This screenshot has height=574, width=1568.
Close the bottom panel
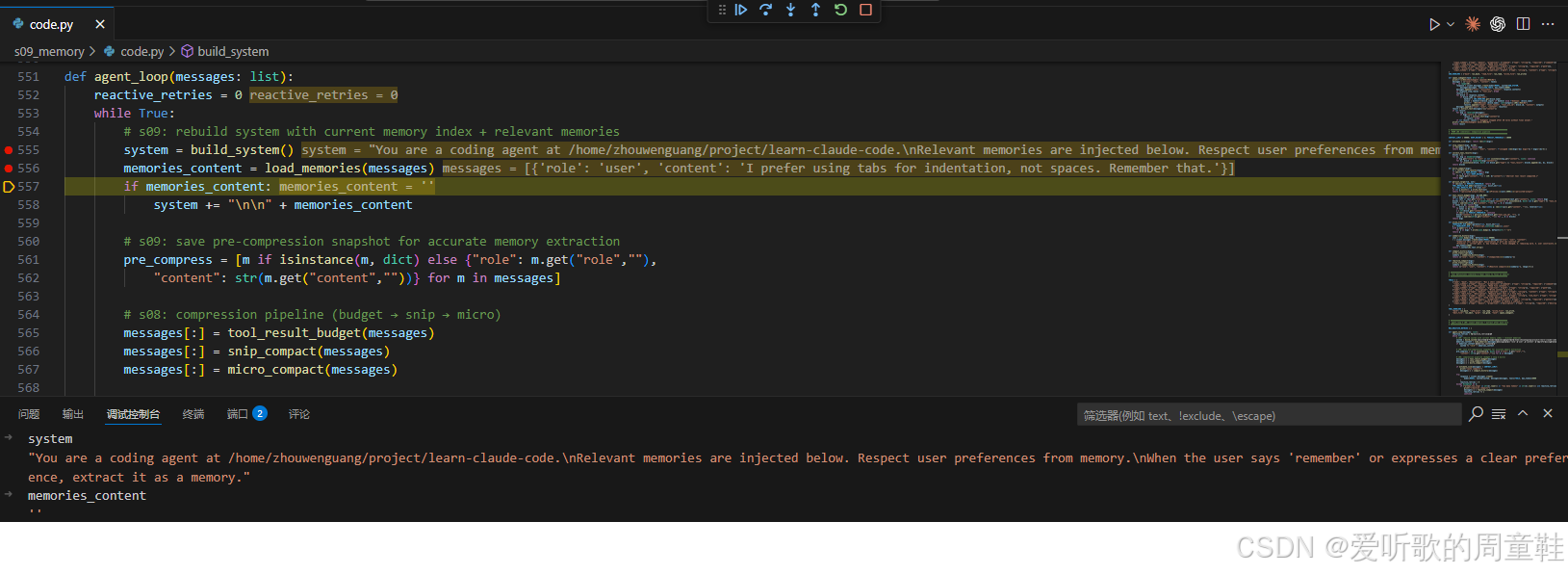point(1548,413)
